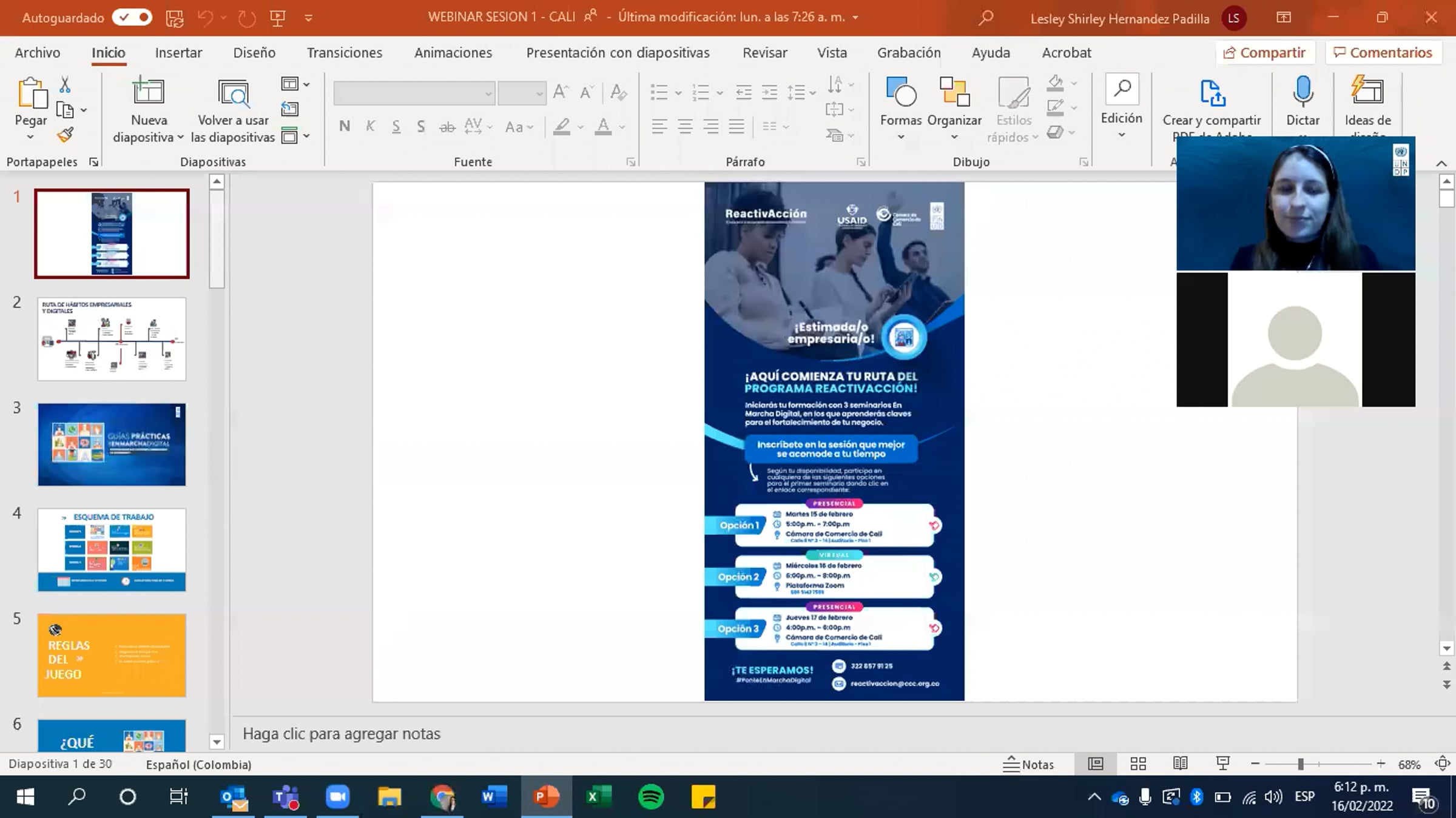This screenshot has height=818, width=1456.
Task: Open the font name dropdown
Action: tap(488, 93)
